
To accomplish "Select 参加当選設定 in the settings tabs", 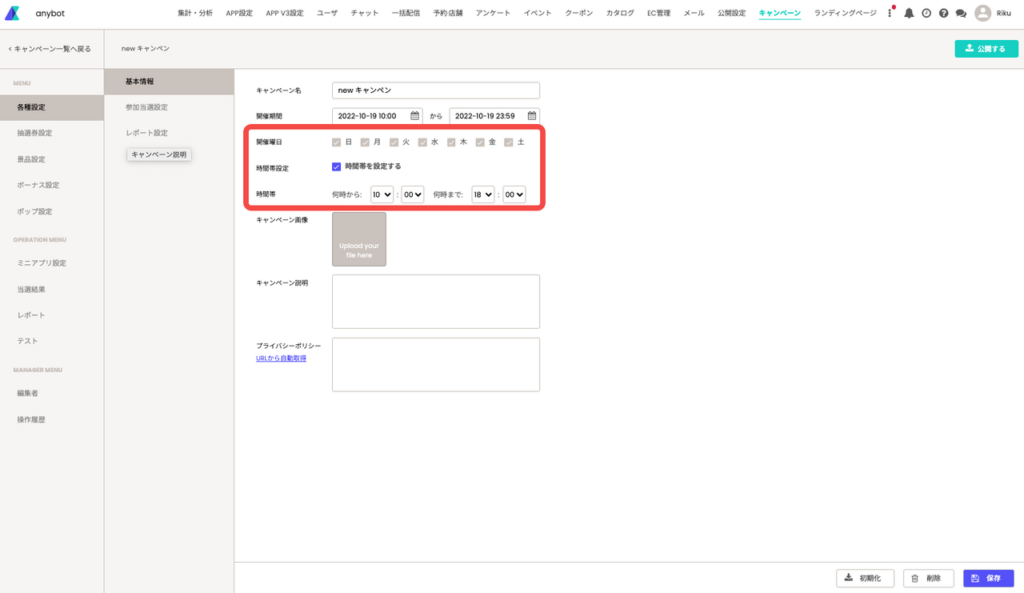I will pos(147,107).
